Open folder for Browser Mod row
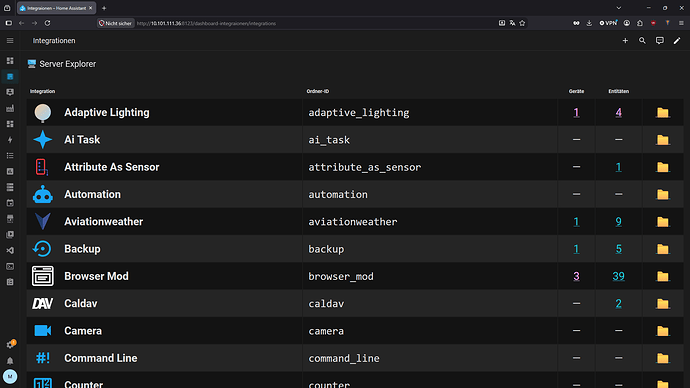690x388 pixels. click(x=663, y=276)
